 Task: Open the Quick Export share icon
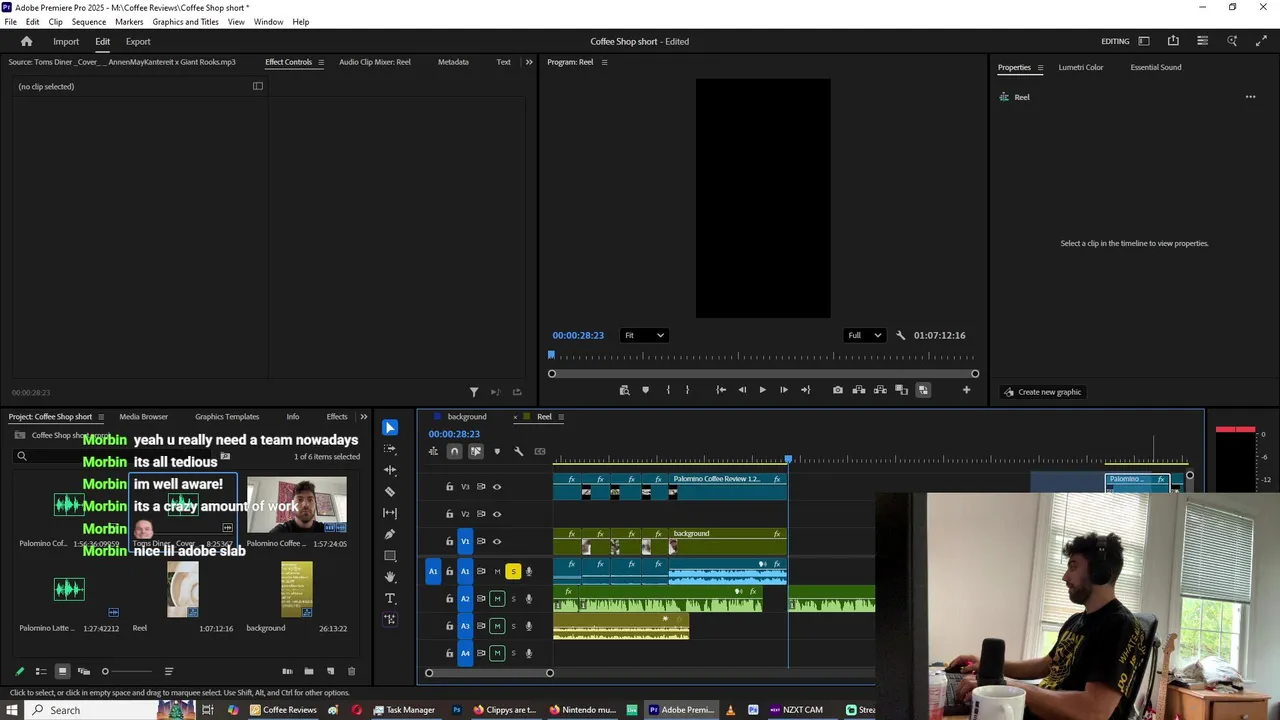pos(1173,41)
